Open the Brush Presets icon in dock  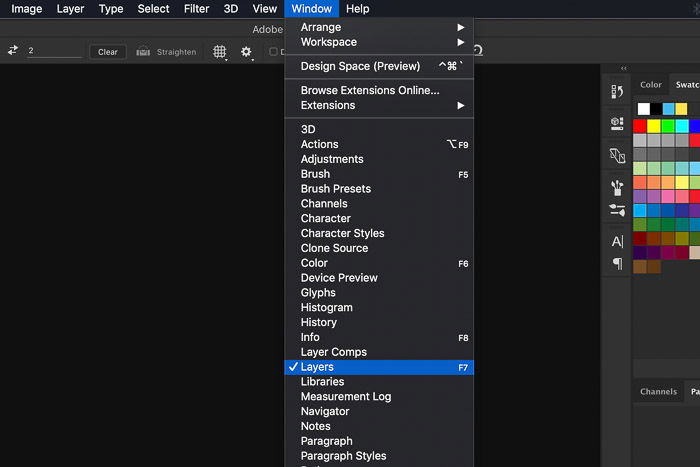pos(617,188)
